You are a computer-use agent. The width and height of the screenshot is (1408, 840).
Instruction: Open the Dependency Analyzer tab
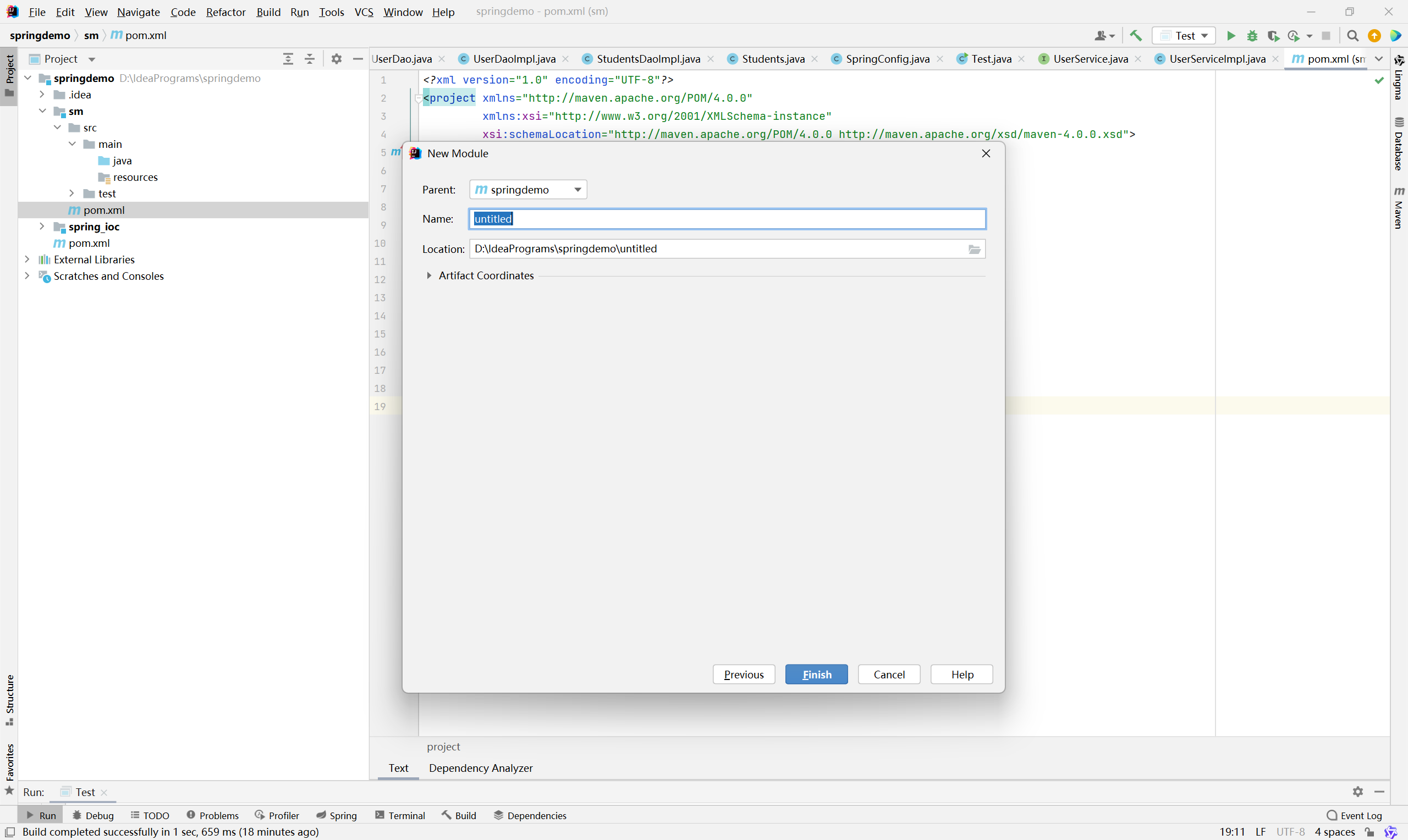(480, 768)
